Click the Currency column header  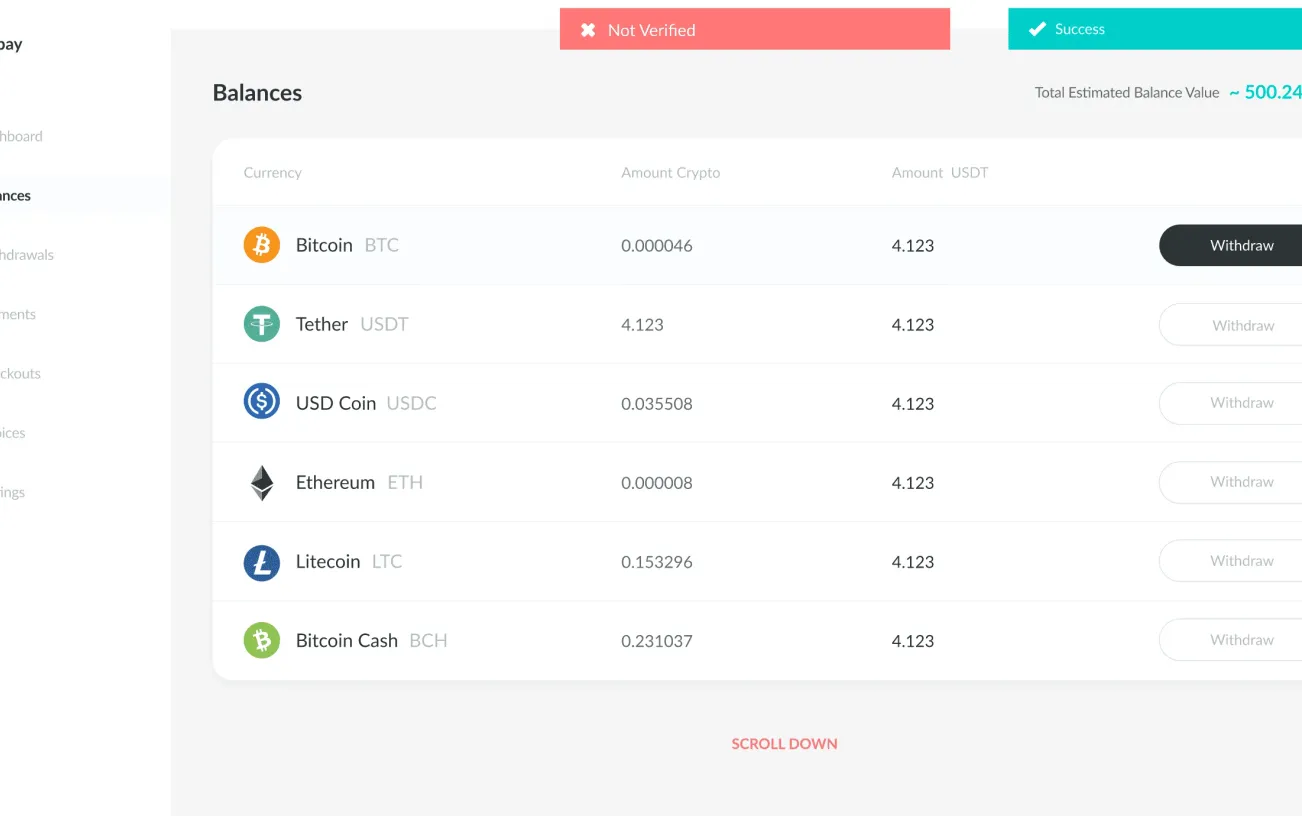[x=272, y=173]
